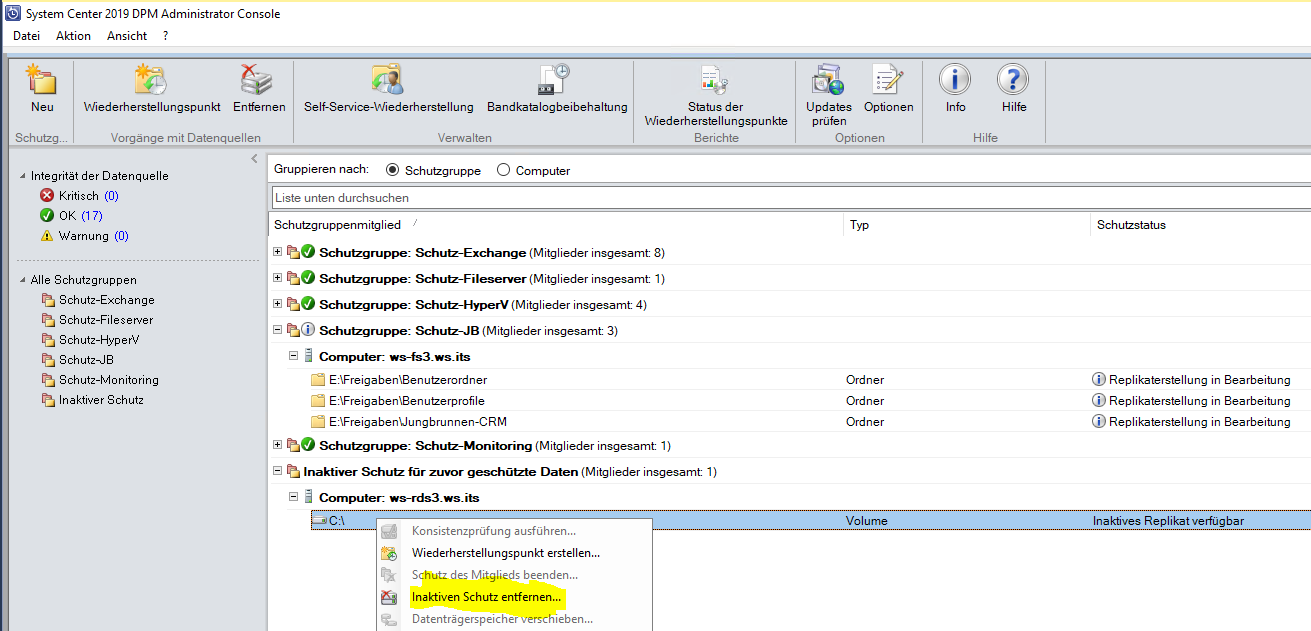Collapse Schutzgruppe Schutz-JB

coord(278,330)
